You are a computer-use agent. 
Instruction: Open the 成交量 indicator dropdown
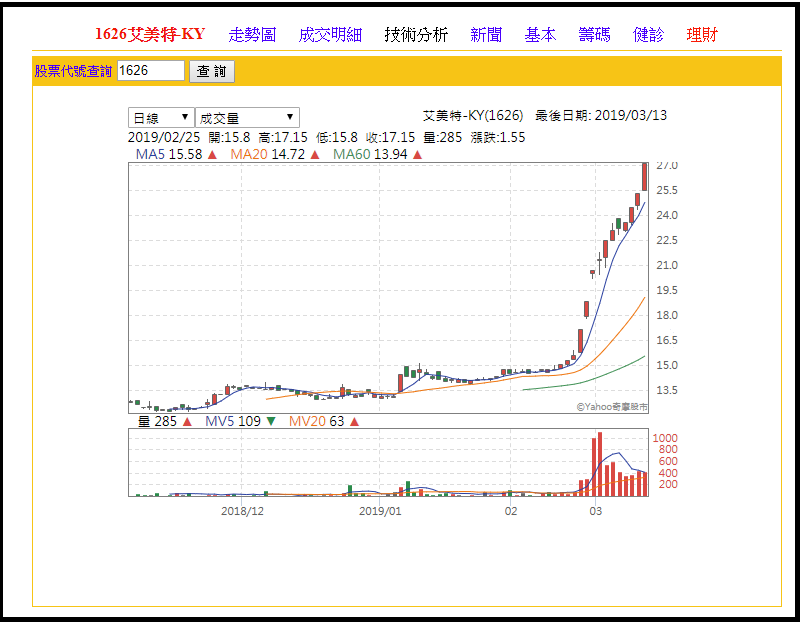(x=247, y=118)
